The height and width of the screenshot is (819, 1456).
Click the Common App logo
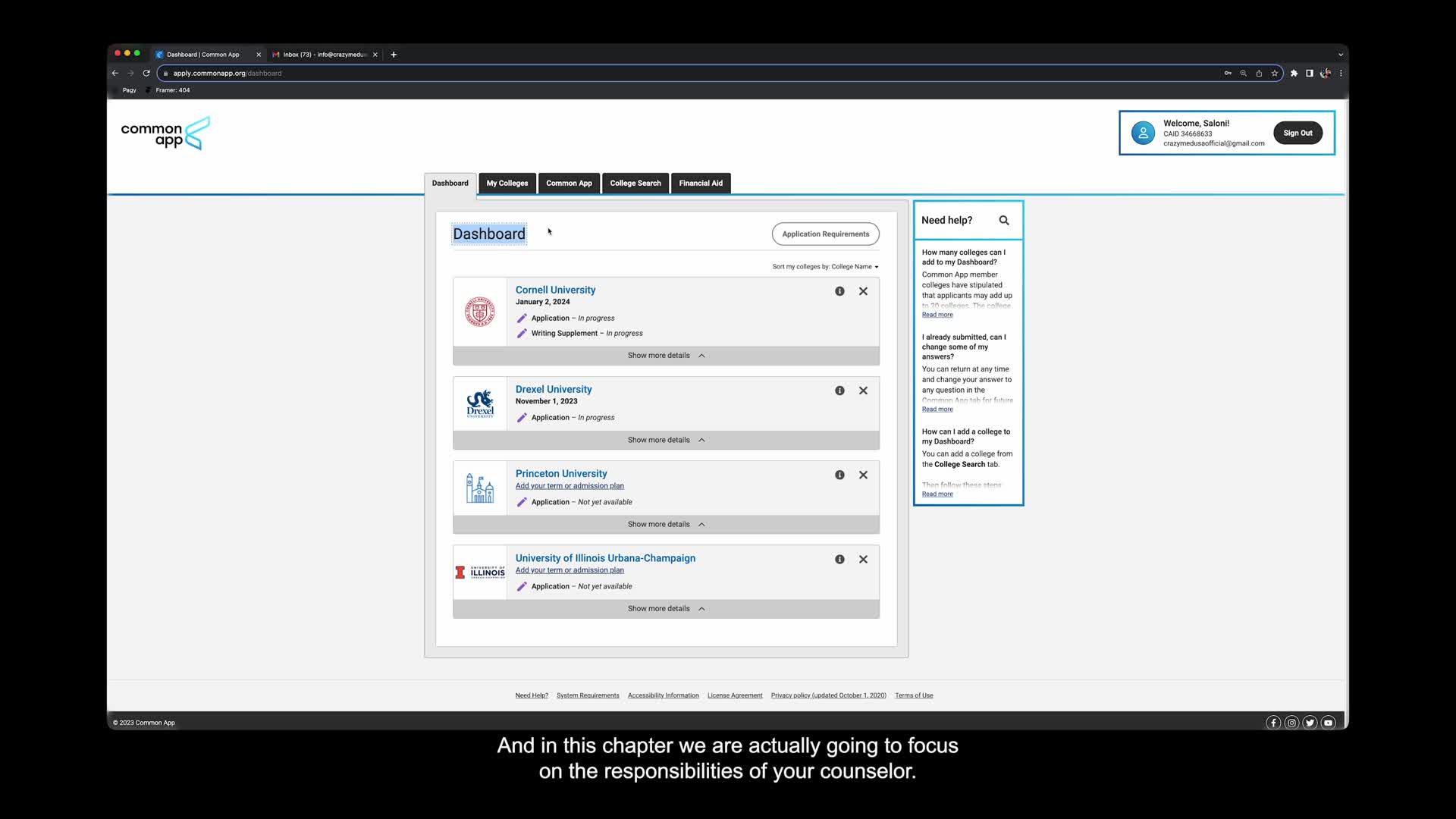(165, 133)
